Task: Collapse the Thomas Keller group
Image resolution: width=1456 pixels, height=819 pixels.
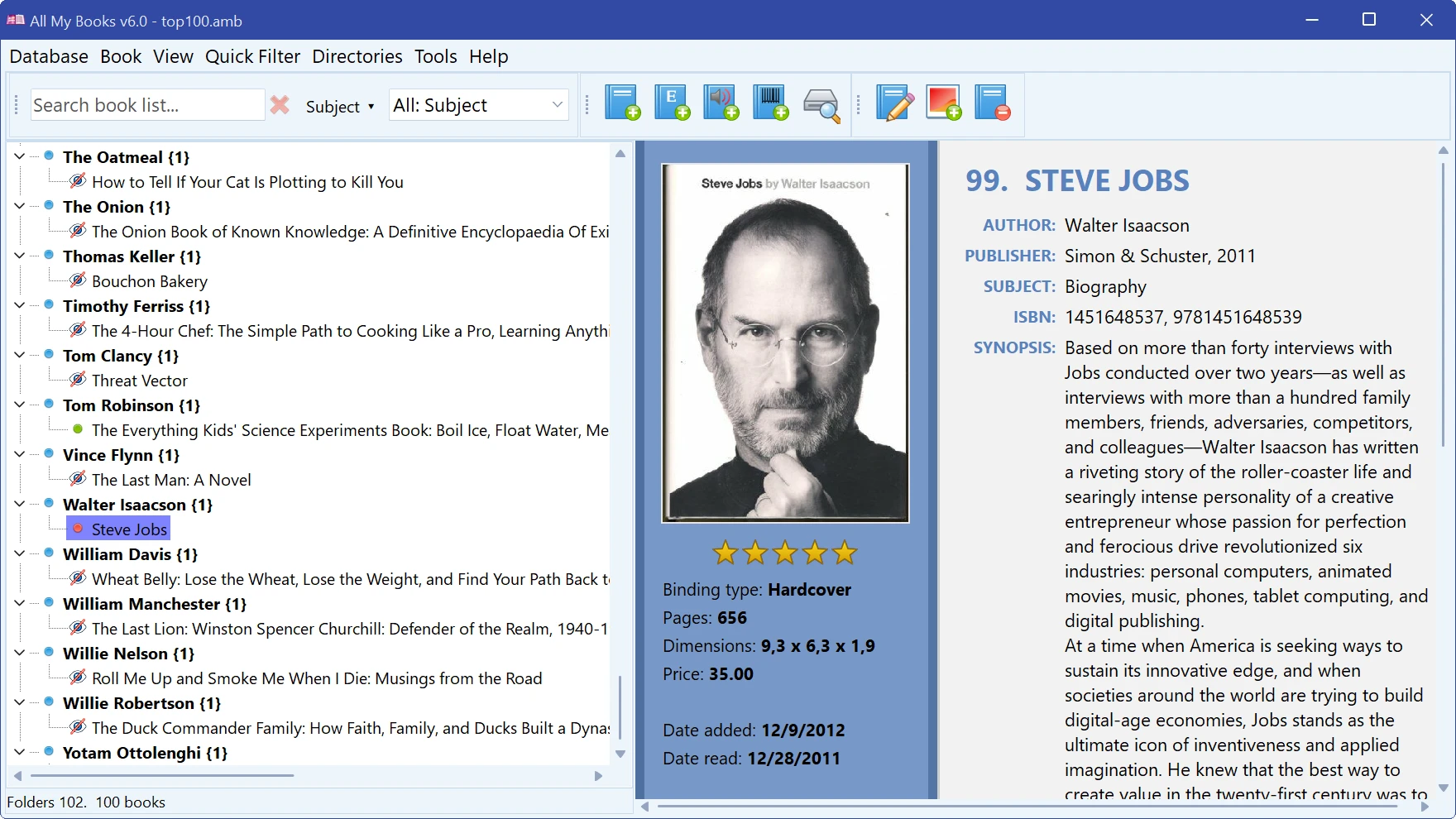Action: click(19, 256)
